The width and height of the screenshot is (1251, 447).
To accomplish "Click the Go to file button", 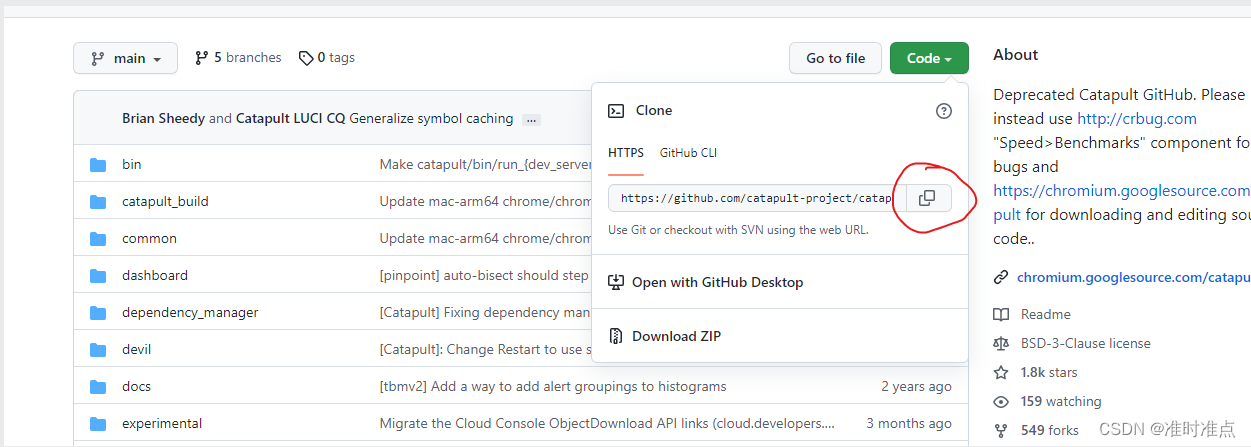I will [835, 58].
